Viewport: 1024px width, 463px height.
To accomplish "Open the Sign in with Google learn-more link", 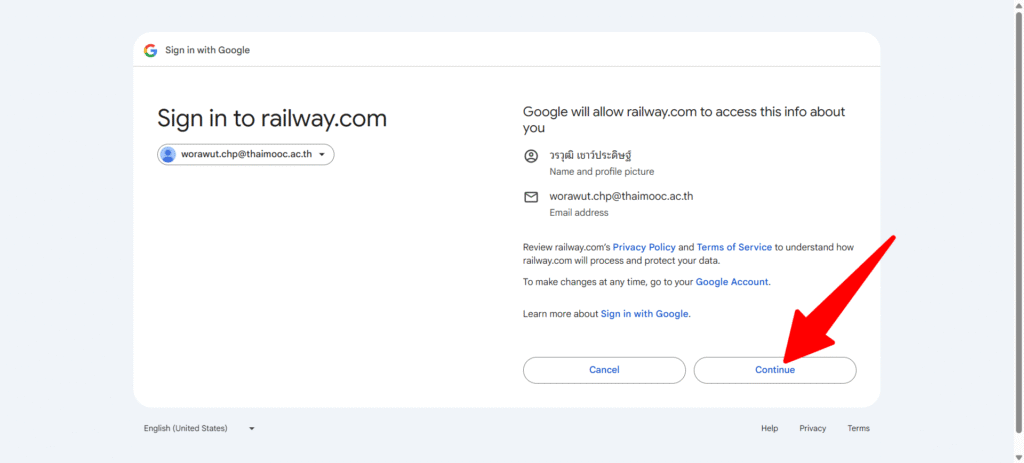I will 645,314.
